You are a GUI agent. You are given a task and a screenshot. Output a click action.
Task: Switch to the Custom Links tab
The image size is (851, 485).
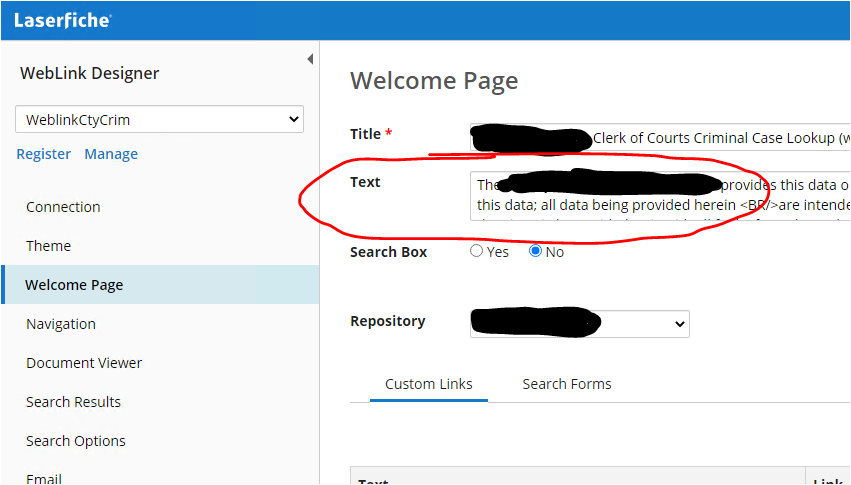428,384
